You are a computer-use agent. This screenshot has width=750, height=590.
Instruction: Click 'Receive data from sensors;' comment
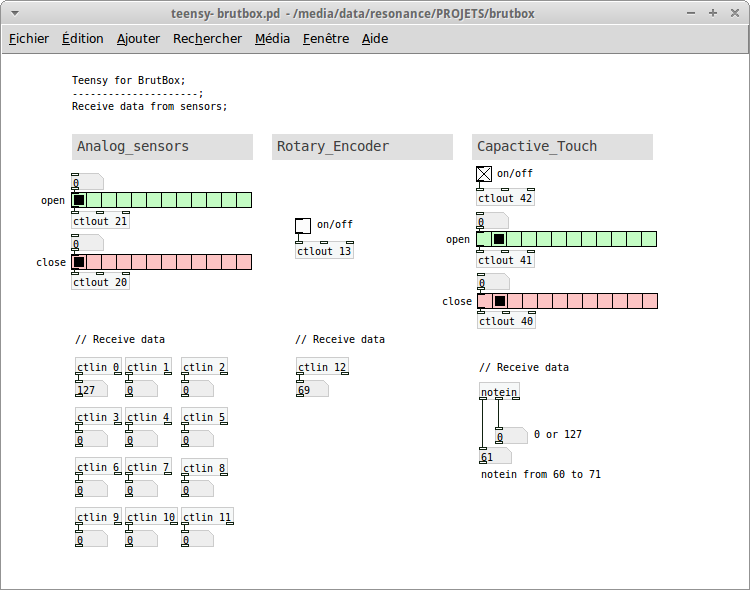coord(150,106)
